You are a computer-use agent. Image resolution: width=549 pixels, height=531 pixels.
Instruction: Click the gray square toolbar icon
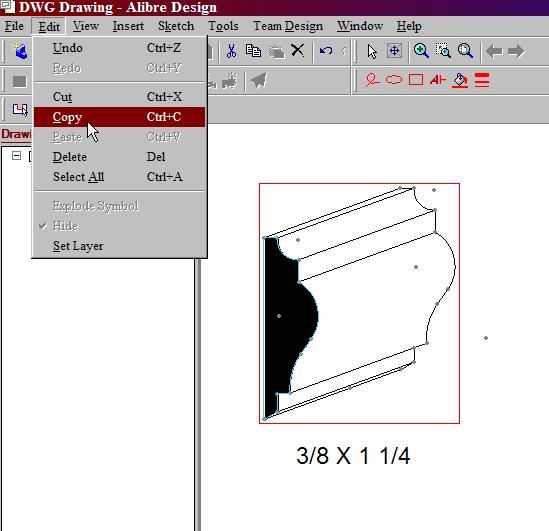pyautogui.click(x=20, y=81)
